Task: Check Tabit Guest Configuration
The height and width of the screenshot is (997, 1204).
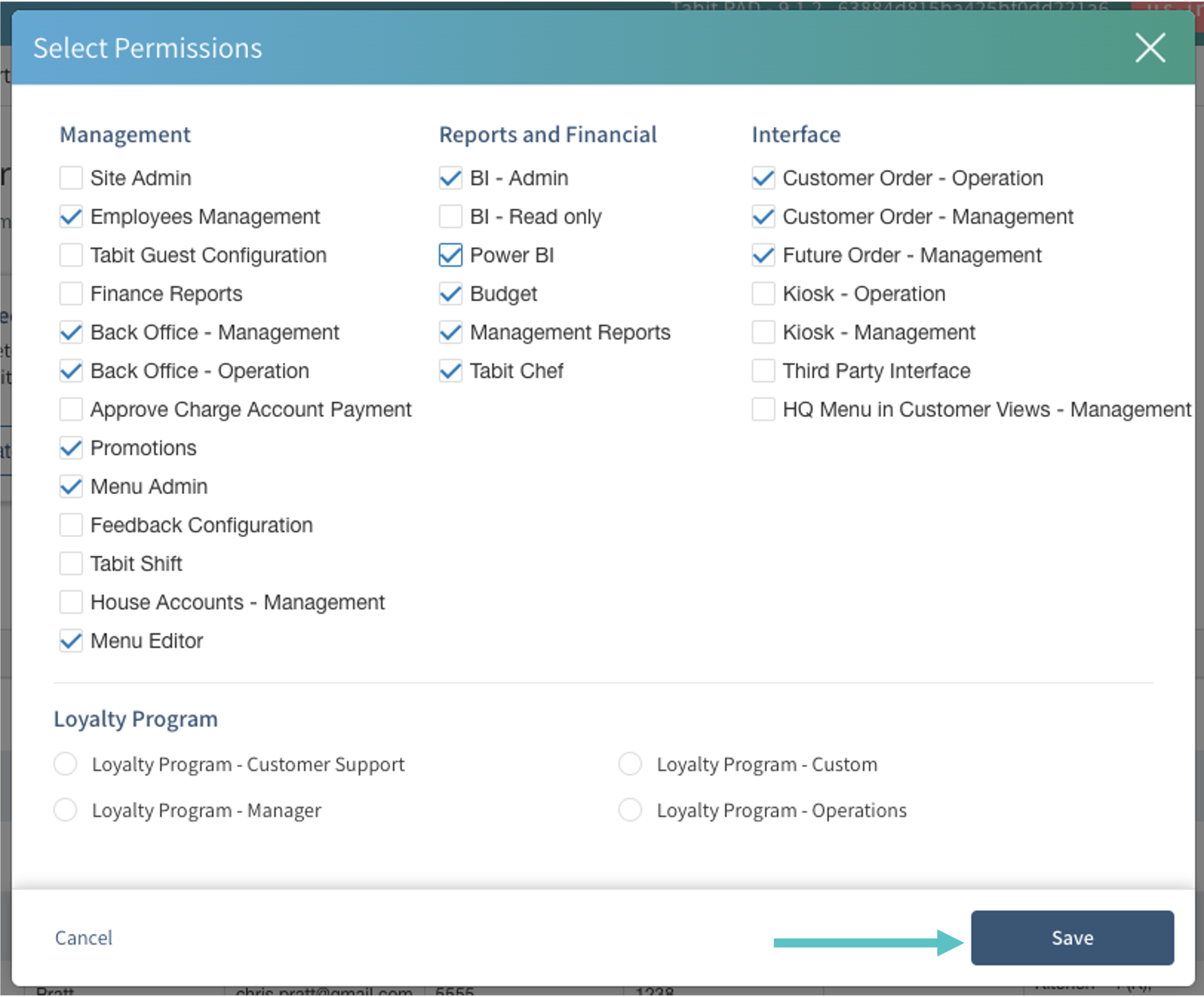Action: [71, 255]
